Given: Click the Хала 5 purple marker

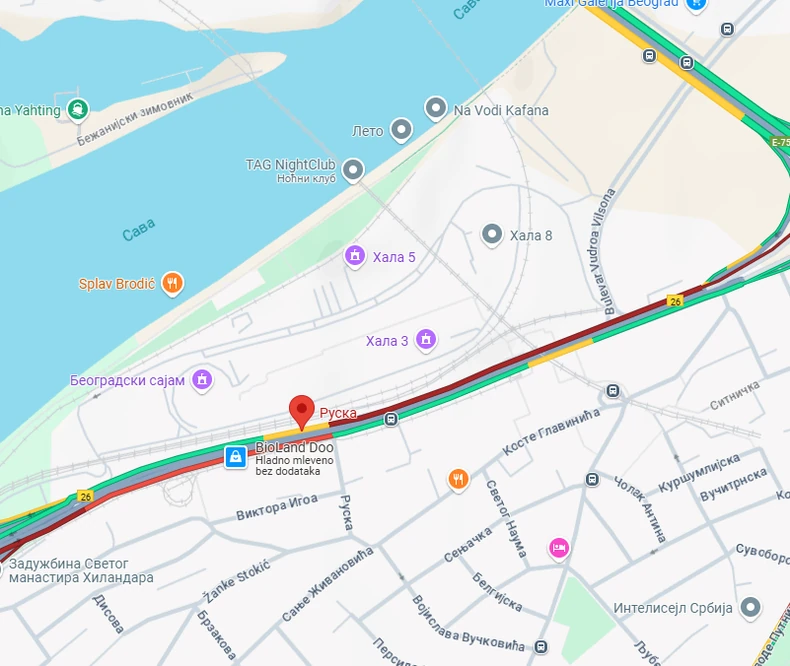Looking at the screenshot, I should [x=355, y=256].
